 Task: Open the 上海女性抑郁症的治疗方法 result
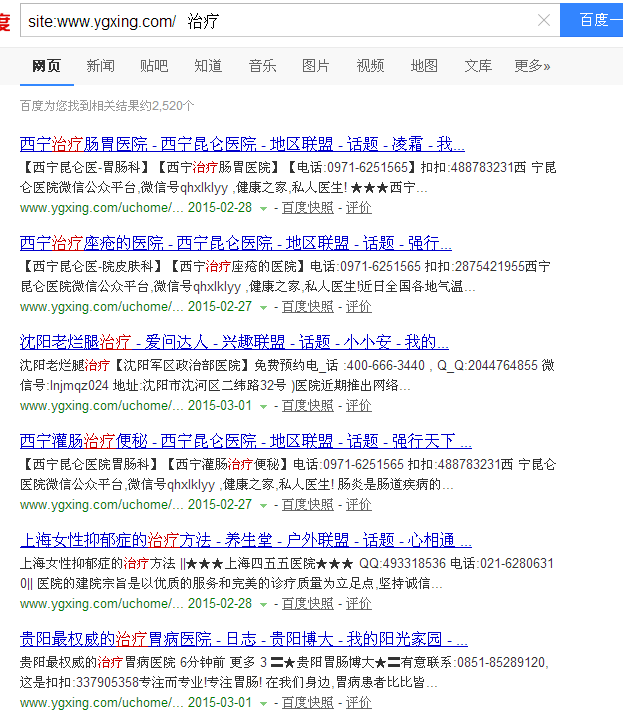coord(245,540)
